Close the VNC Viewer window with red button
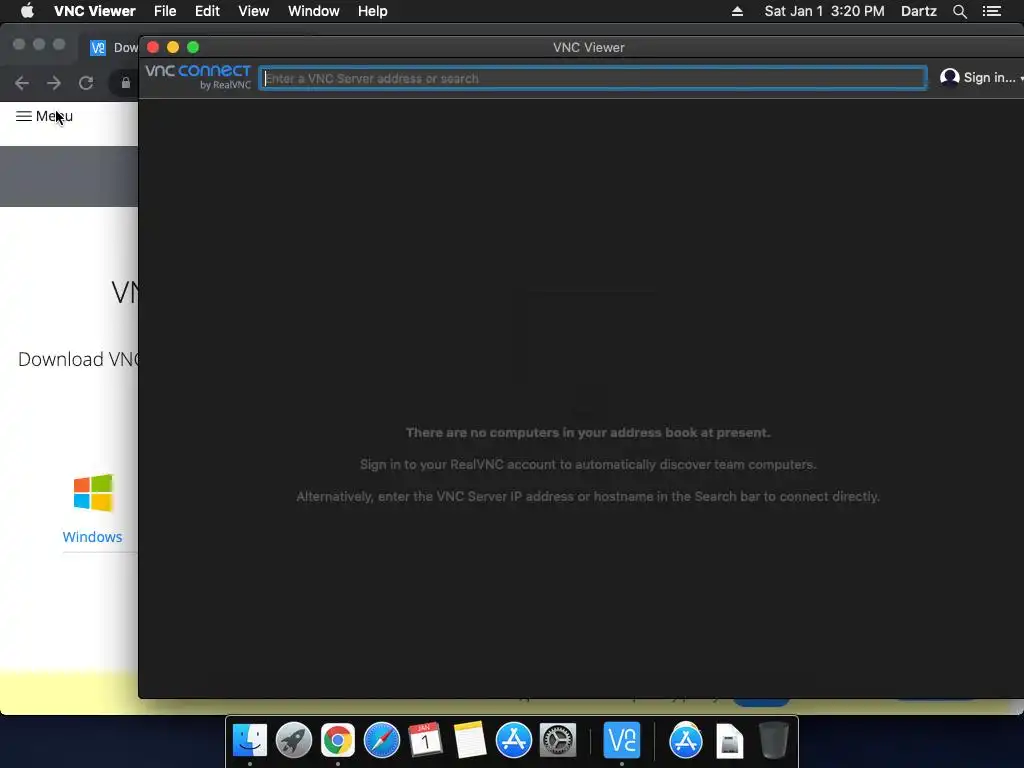 click(x=153, y=47)
